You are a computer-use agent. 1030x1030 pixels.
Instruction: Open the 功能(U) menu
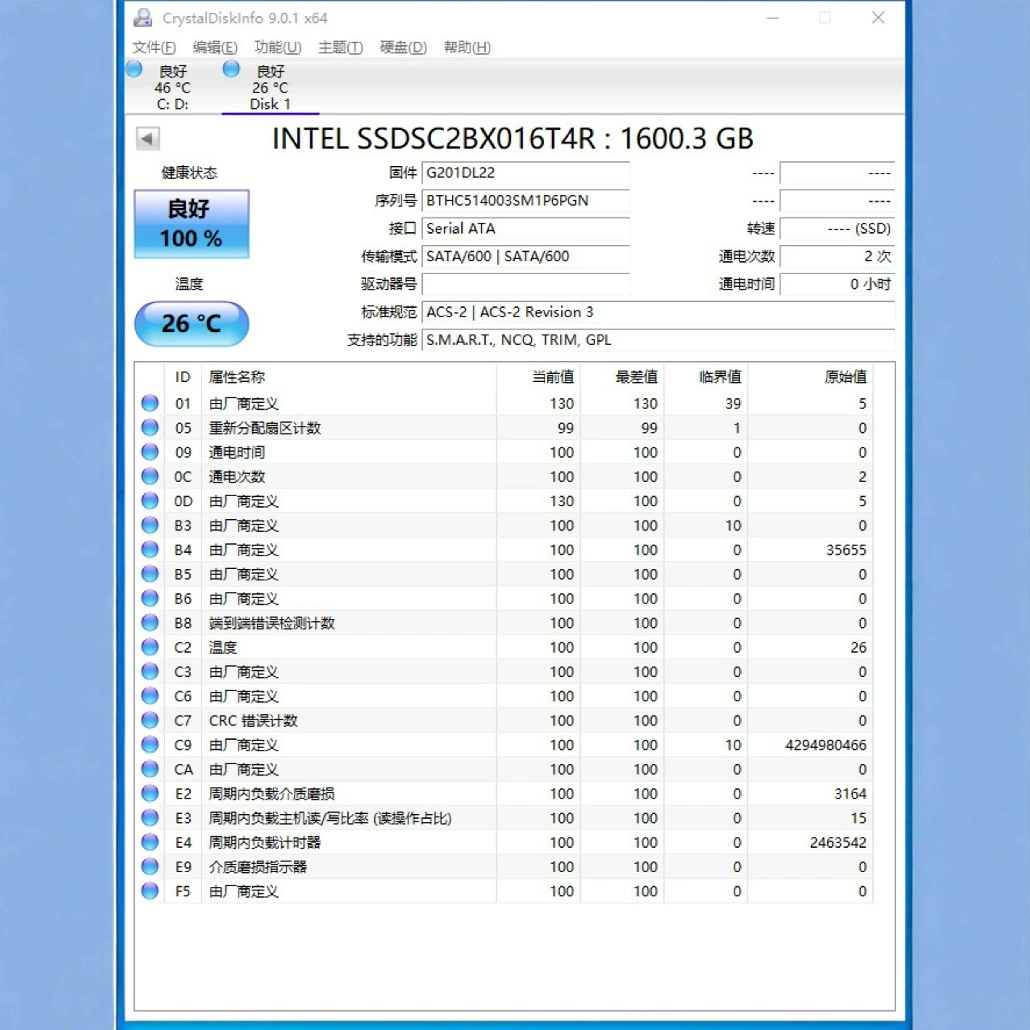(x=277, y=47)
